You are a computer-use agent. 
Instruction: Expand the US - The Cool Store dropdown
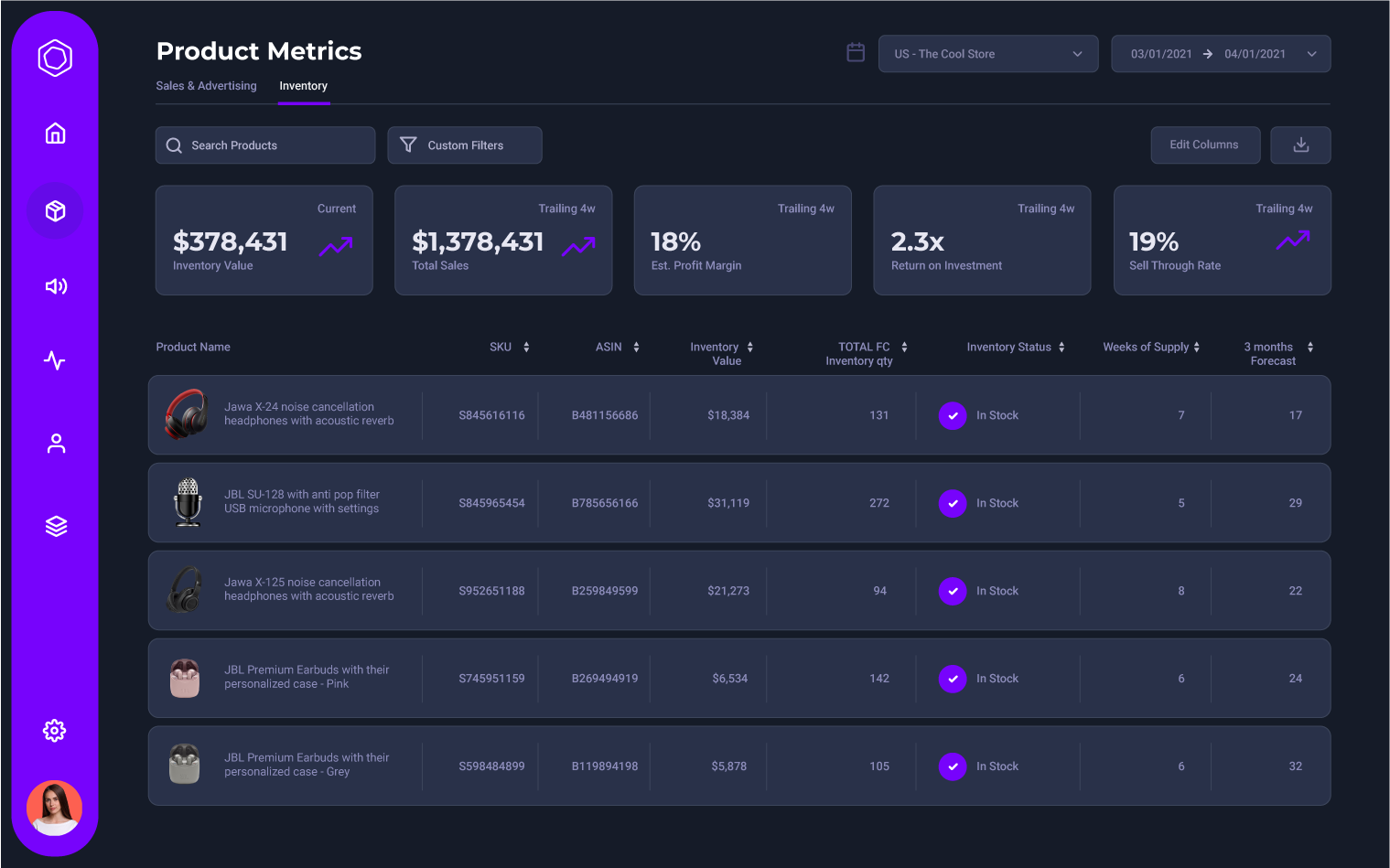click(x=987, y=54)
